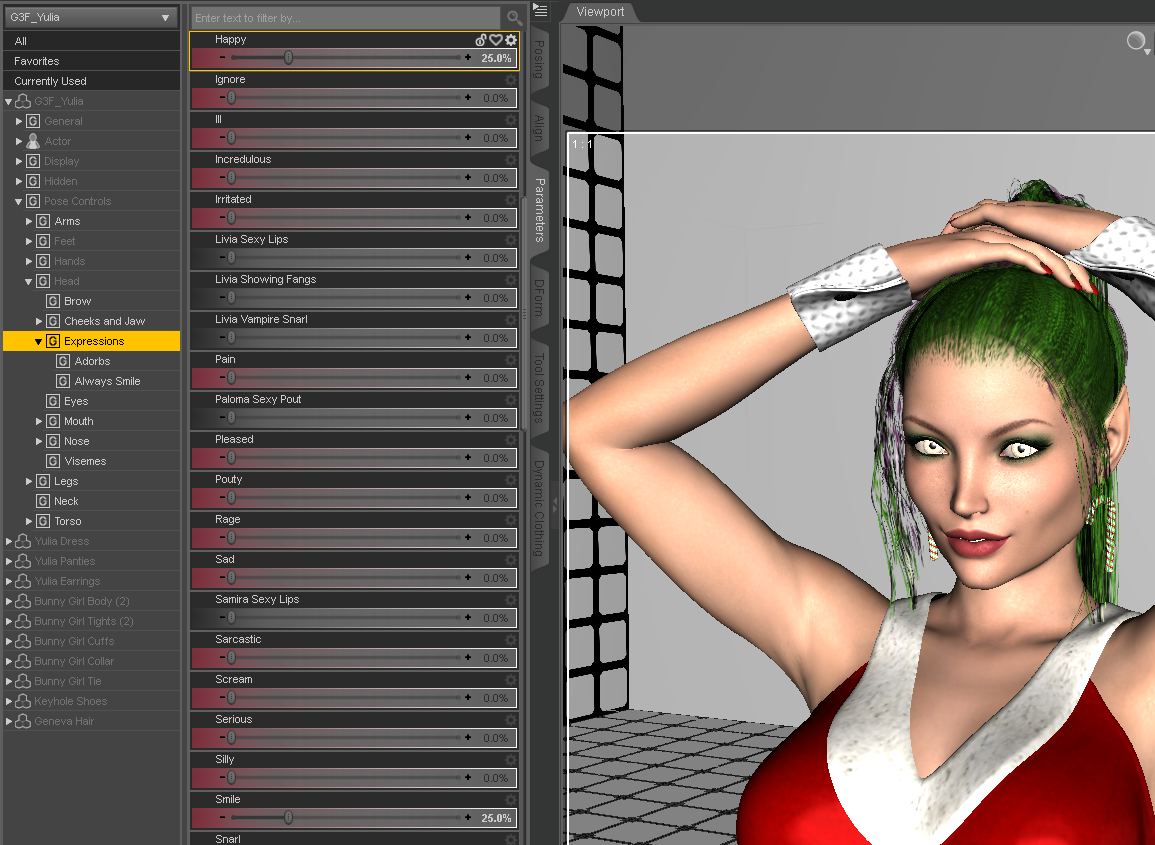Collapse the Pose Controls group
1155x845 pixels.
(19, 201)
